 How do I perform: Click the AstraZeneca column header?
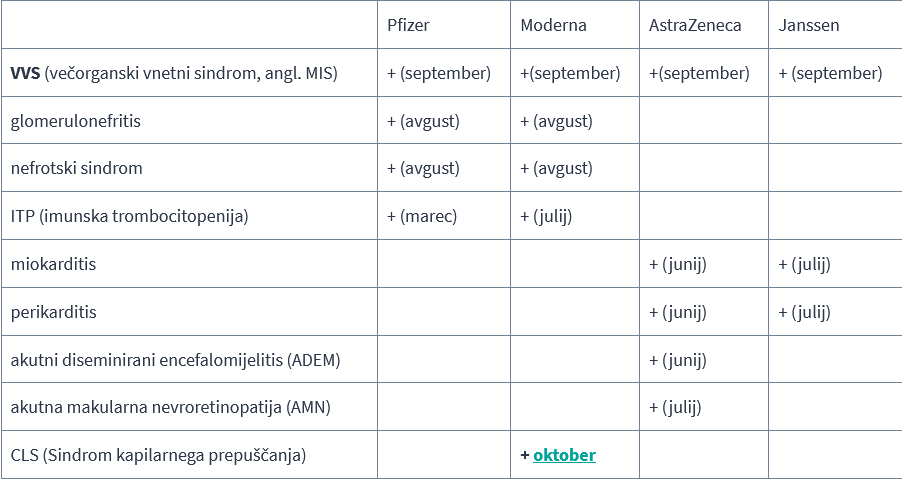coord(695,25)
